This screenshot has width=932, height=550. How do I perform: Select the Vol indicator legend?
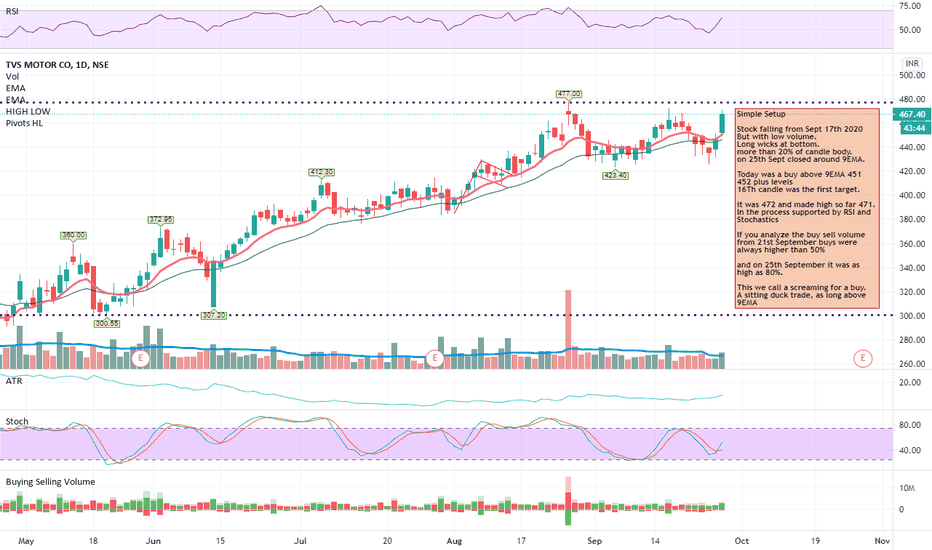pos(12,76)
